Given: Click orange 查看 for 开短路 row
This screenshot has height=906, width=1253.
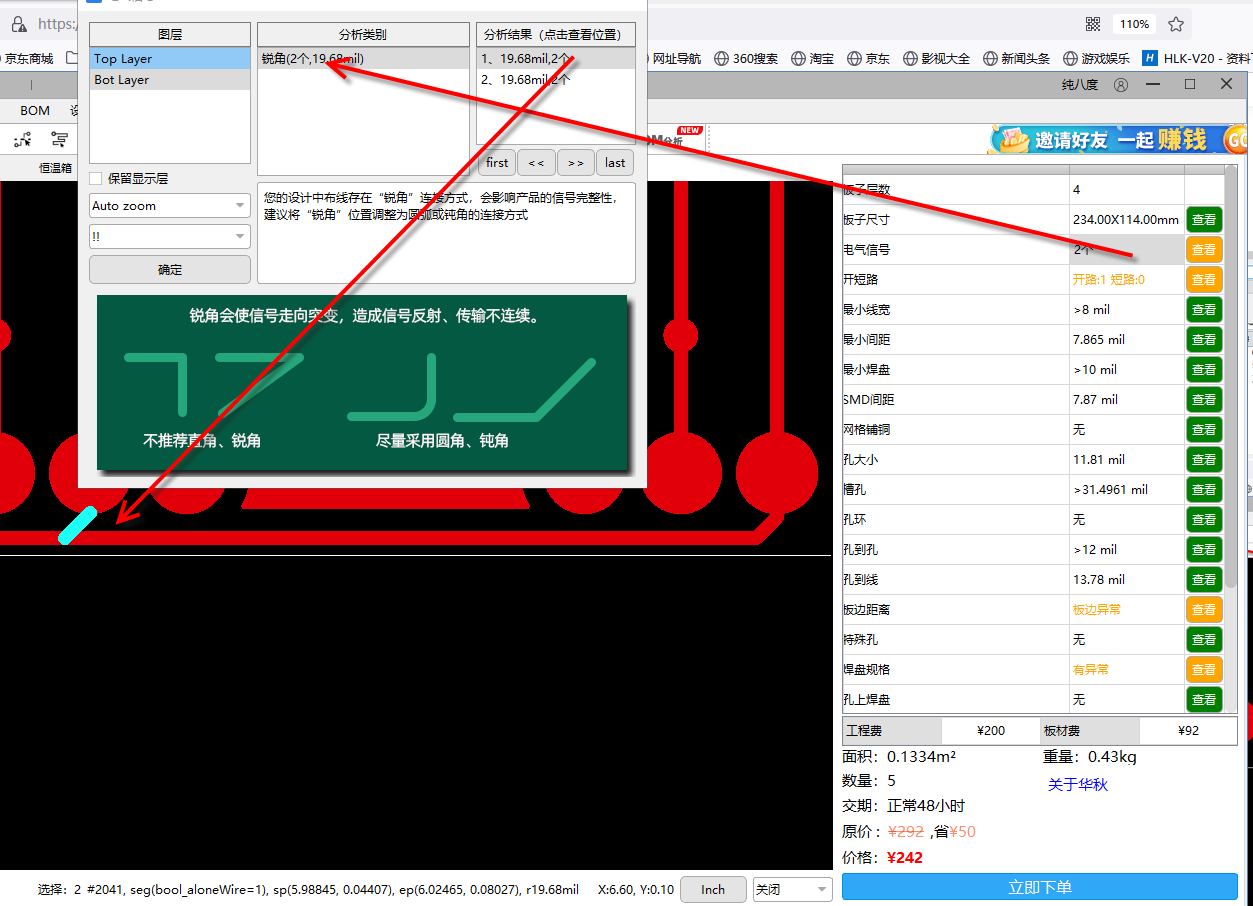Looking at the screenshot, I should coord(1204,280).
